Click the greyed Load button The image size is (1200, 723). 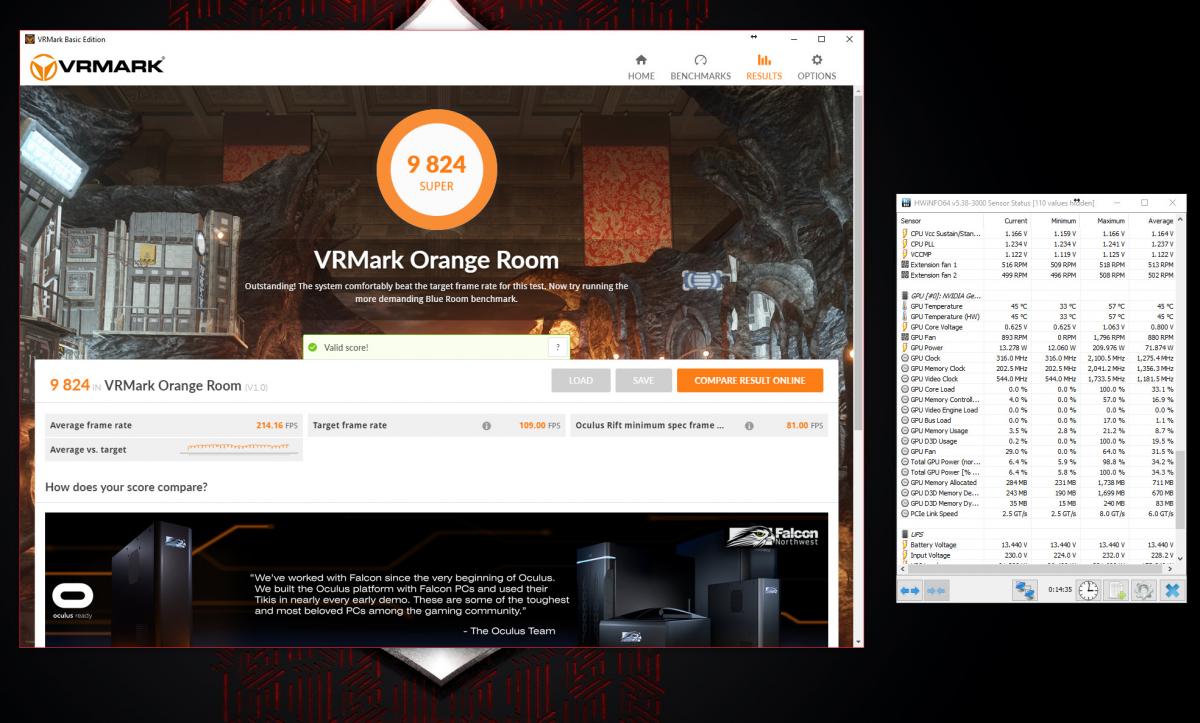580,380
